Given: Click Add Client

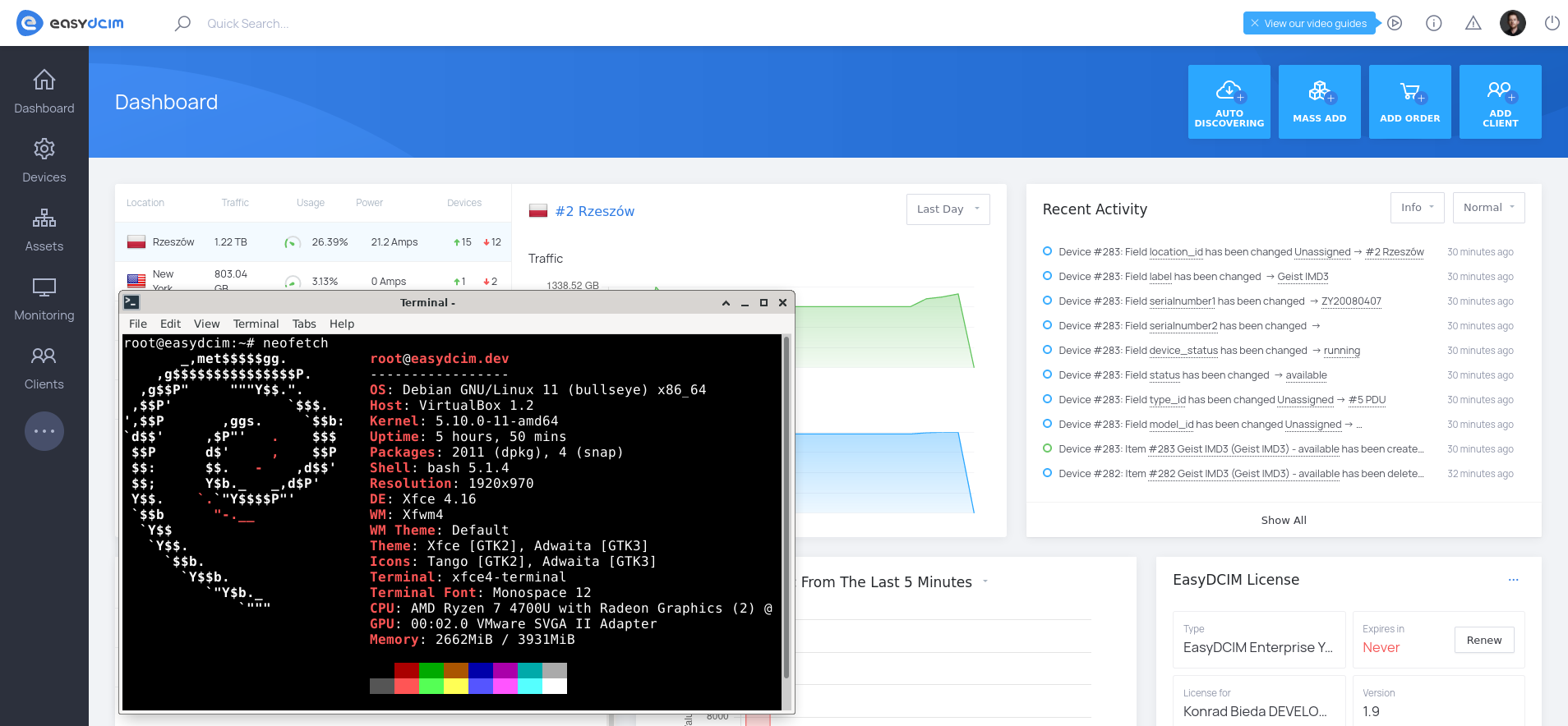Looking at the screenshot, I should coord(1501,102).
